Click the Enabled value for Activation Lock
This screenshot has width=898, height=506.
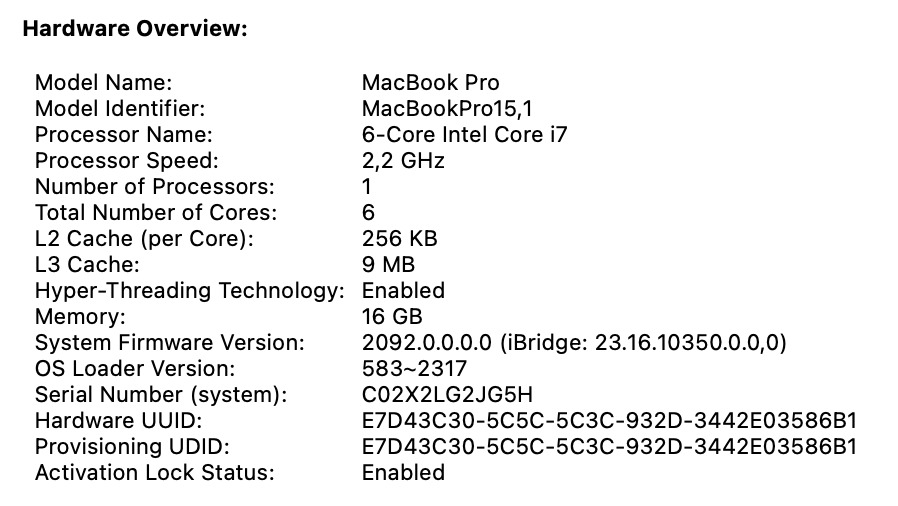pyautogui.click(x=403, y=472)
